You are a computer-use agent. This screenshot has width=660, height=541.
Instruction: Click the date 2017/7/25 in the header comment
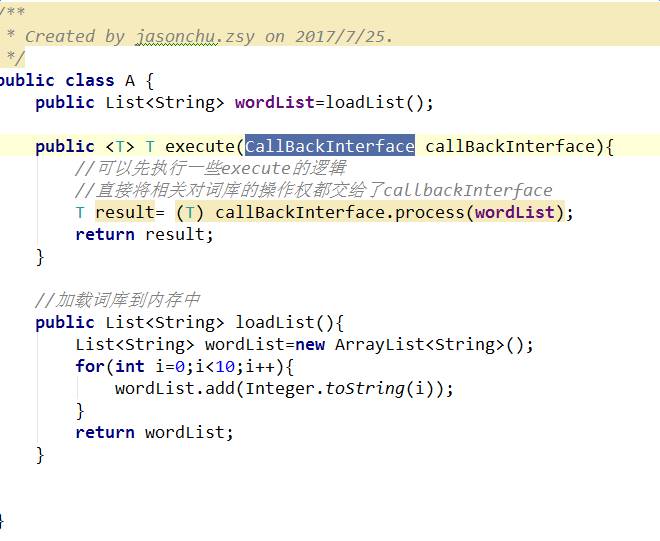[x=340, y=37]
